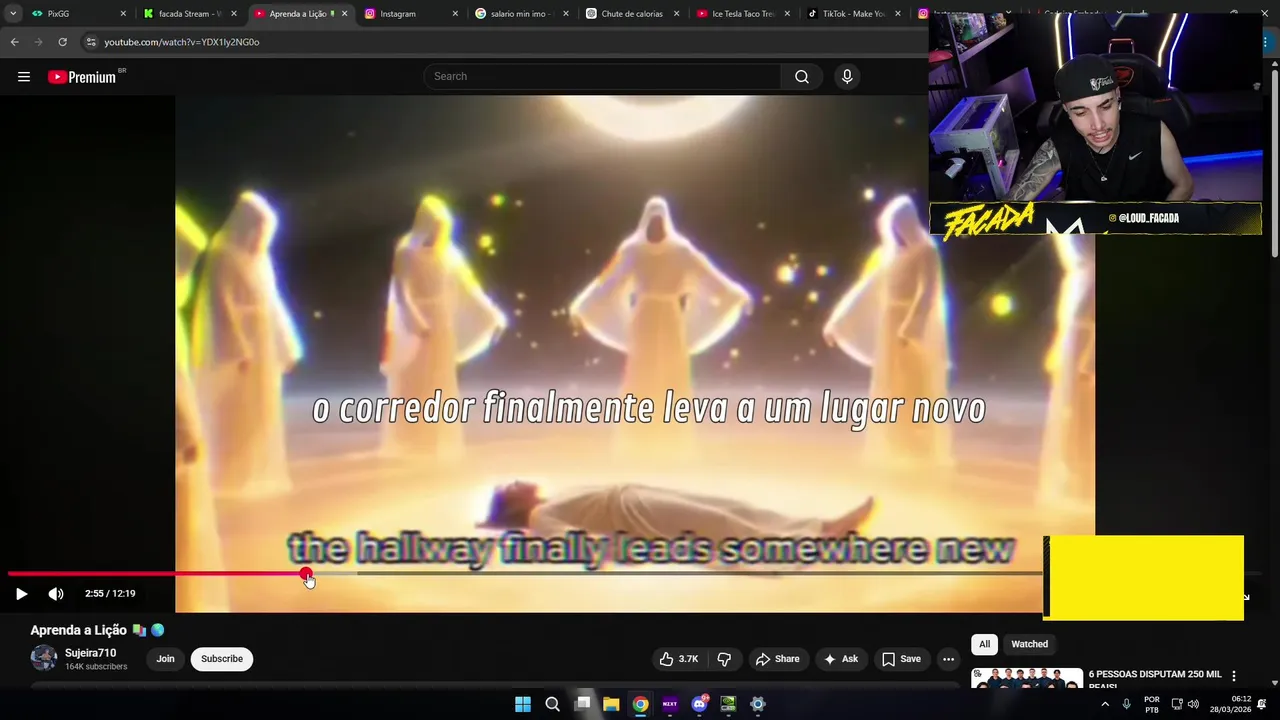Viewport: 1280px width, 720px height.
Task: Go back in browser history
Action: click(x=14, y=42)
